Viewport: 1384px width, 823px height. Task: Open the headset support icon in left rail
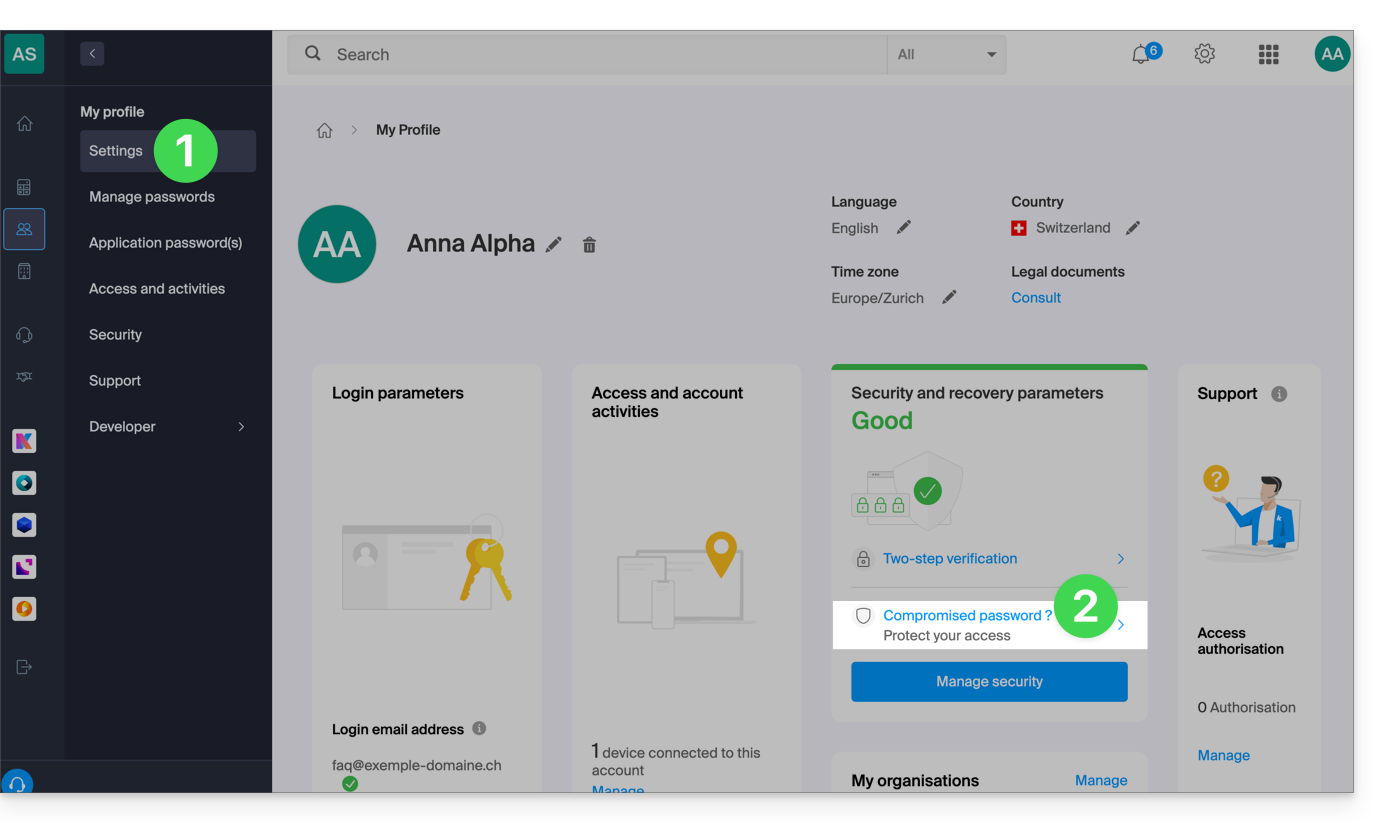(x=24, y=335)
